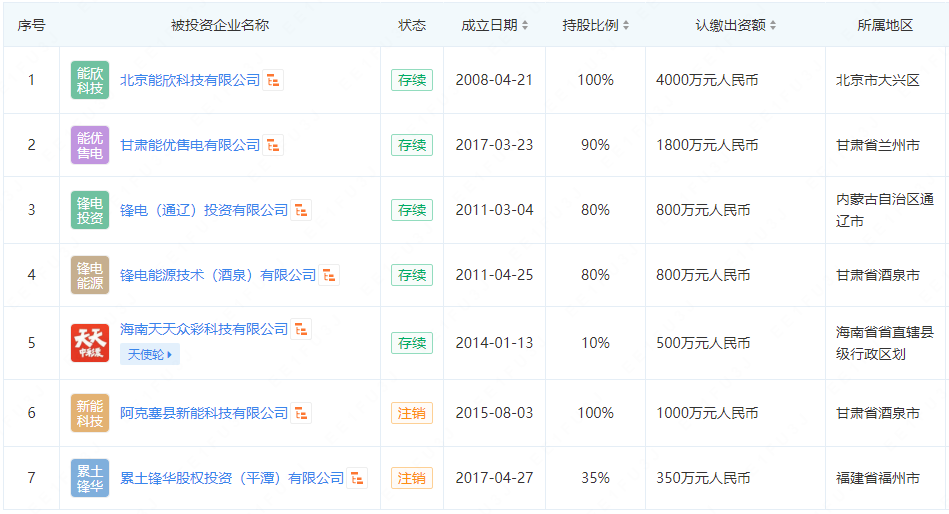Click 注销 status tag for 累土锋华股权投资
Image resolution: width=949 pixels, height=514 pixels.
(x=412, y=478)
